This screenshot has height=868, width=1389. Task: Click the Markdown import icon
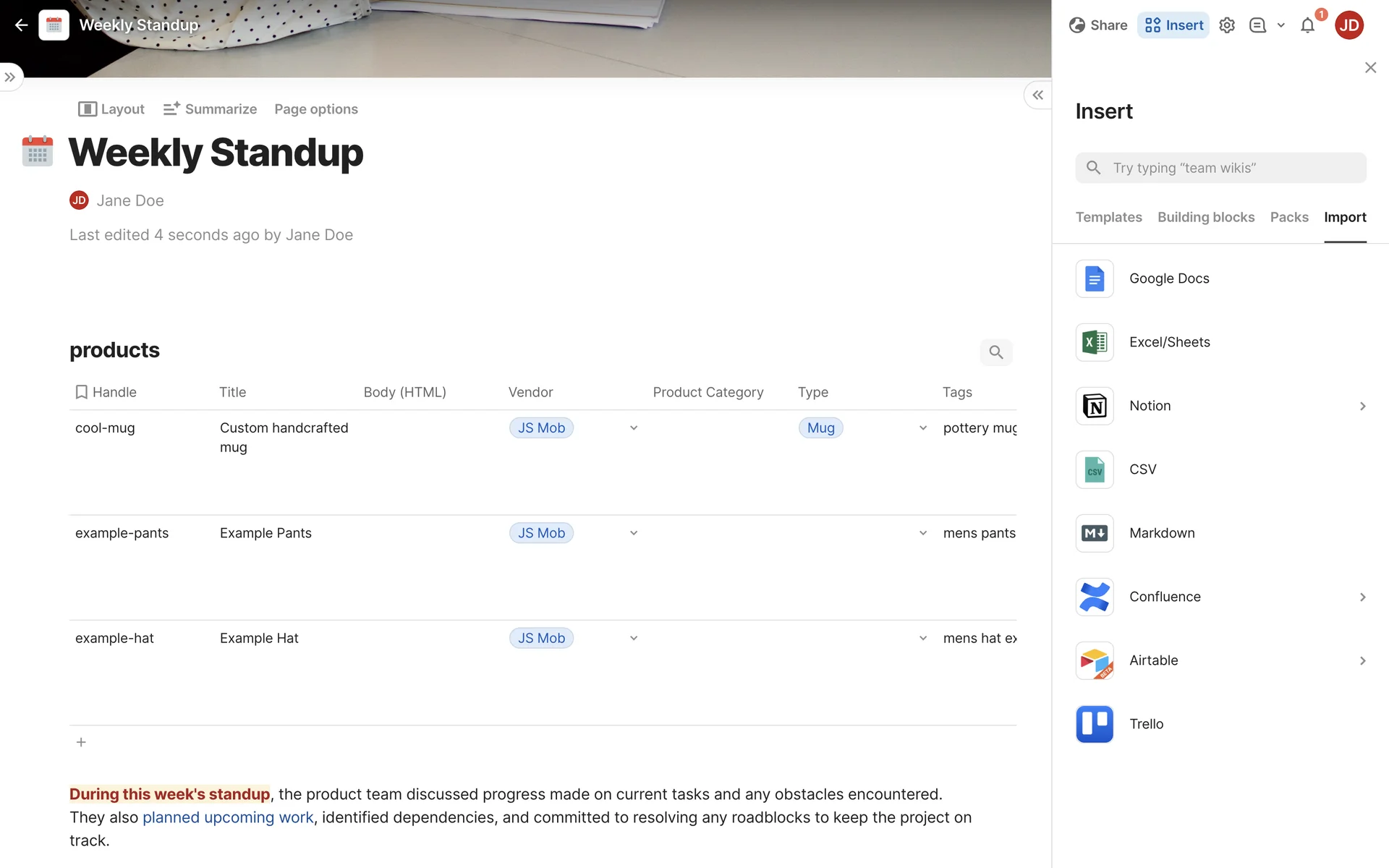pos(1094,533)
